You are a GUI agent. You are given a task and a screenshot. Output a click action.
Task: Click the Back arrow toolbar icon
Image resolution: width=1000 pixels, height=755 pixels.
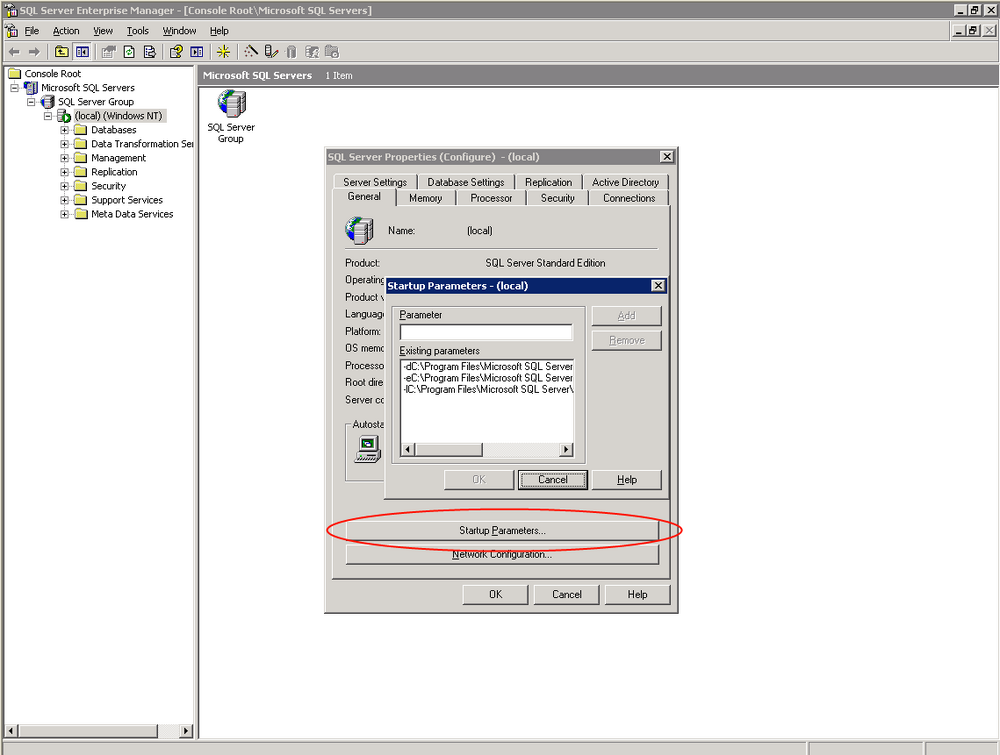click(x=15, y=52)
